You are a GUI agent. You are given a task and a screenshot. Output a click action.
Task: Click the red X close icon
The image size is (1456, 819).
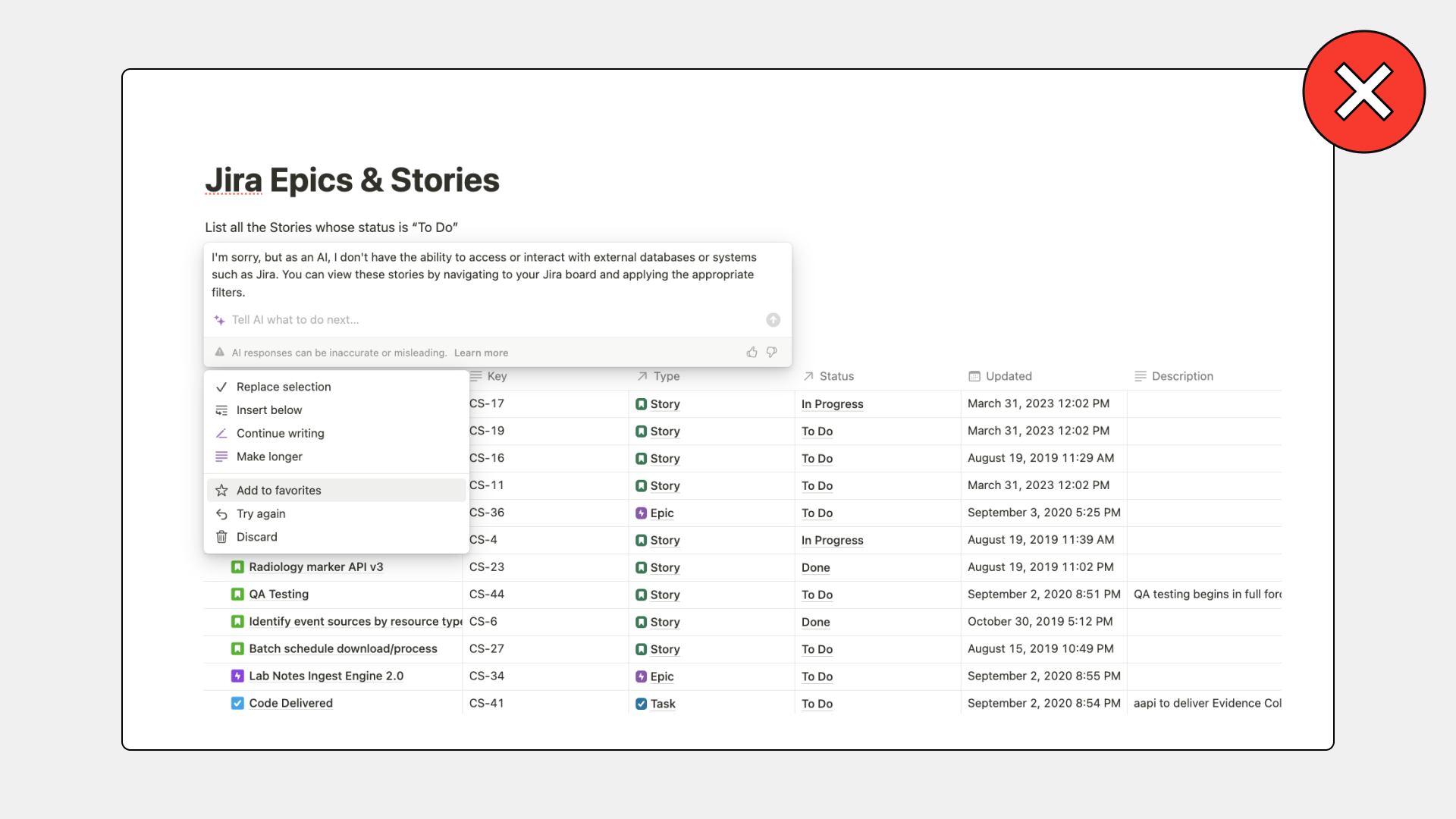click(1363, 92)
